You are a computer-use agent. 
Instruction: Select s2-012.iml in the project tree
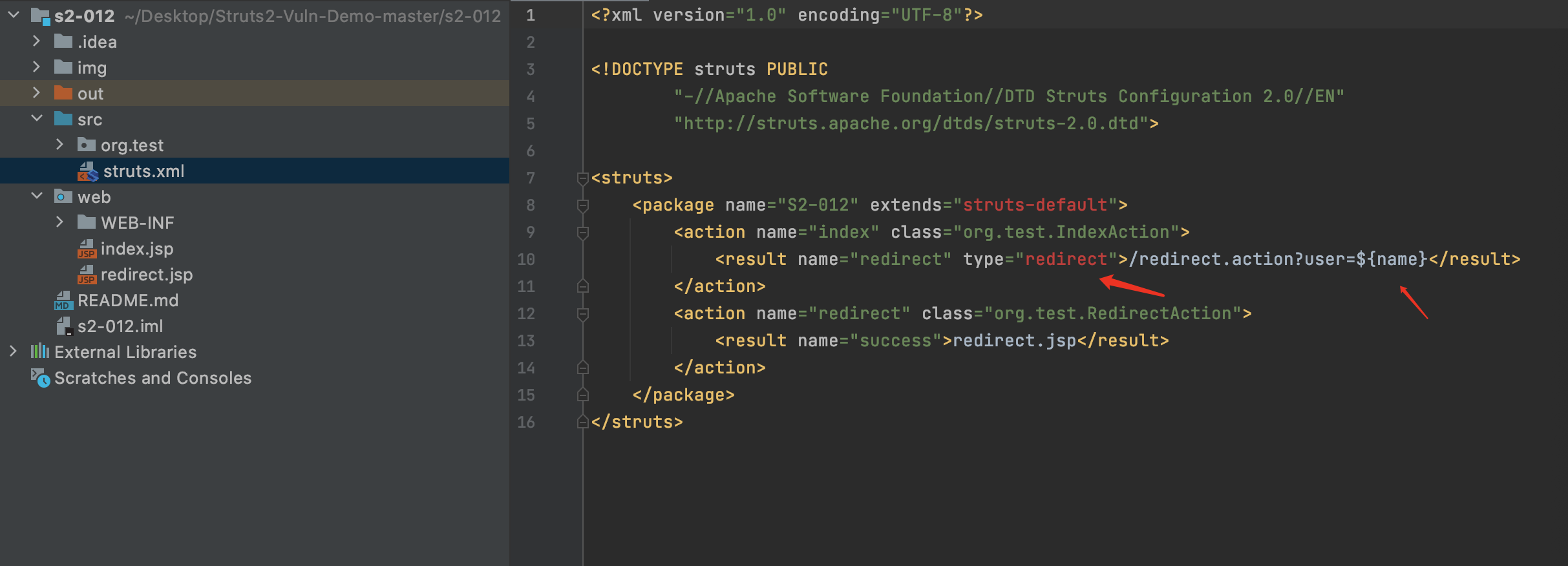pyautogui.click(x=255, y=326)
